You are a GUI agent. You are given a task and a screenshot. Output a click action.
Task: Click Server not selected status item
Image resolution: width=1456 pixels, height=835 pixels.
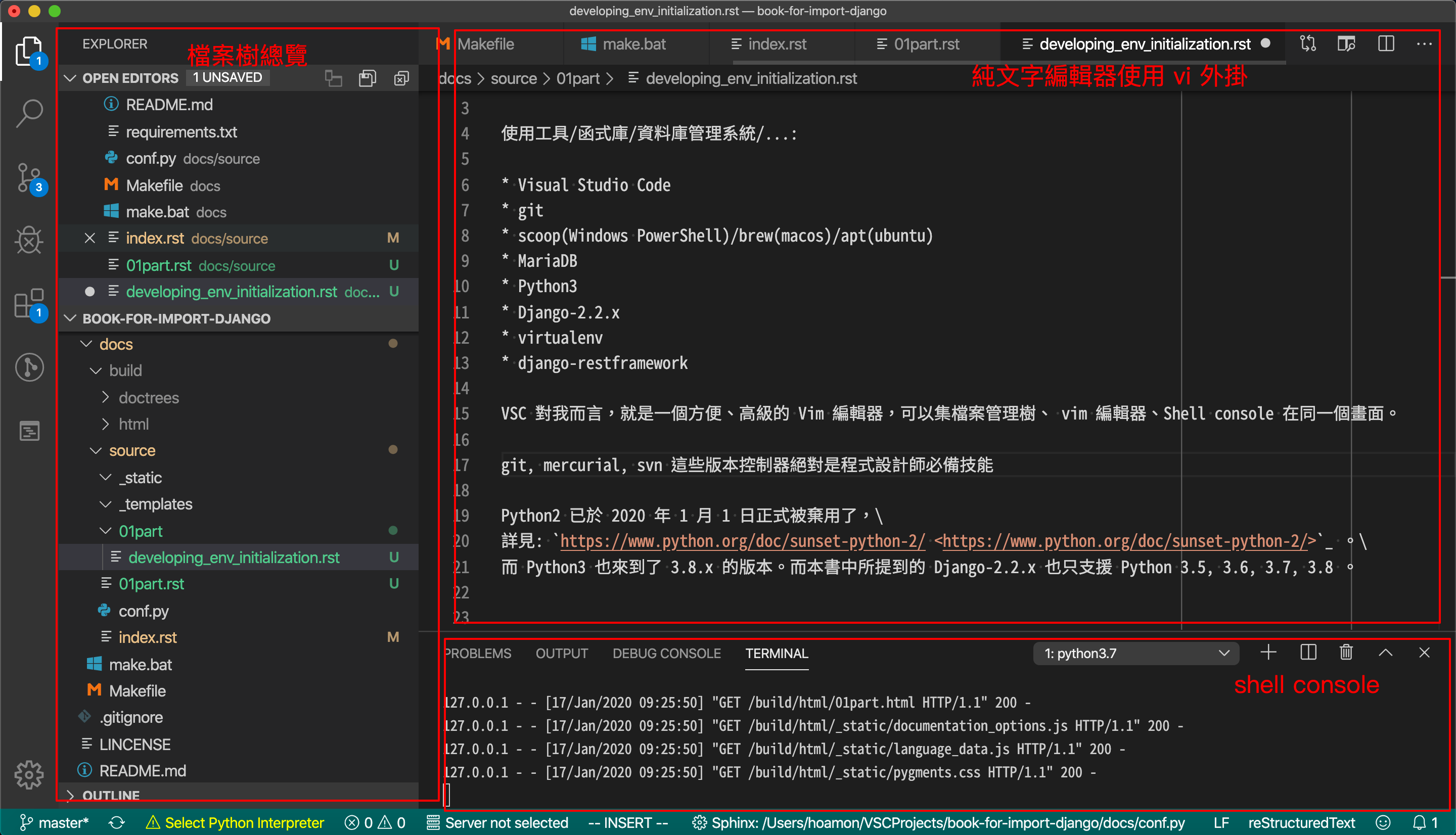click(x=497, y=822)
